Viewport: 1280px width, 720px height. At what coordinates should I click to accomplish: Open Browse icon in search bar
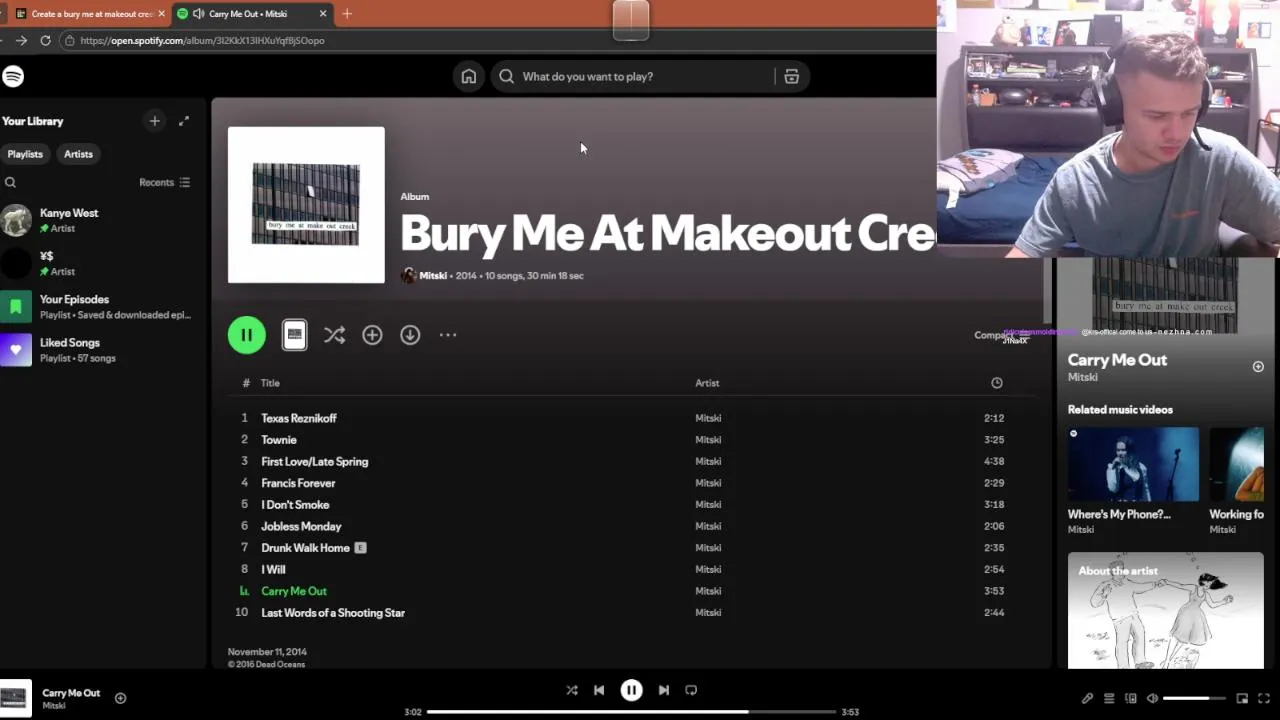click(x=791, y=76)
